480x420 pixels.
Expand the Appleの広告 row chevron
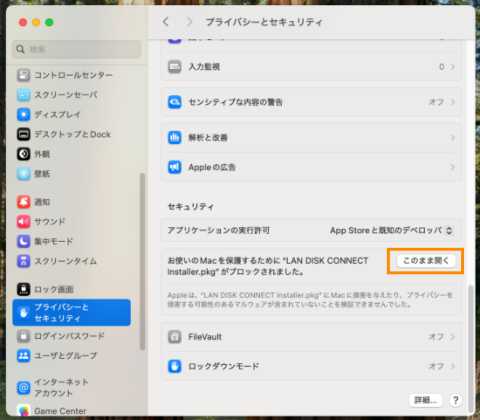(453, 167)
